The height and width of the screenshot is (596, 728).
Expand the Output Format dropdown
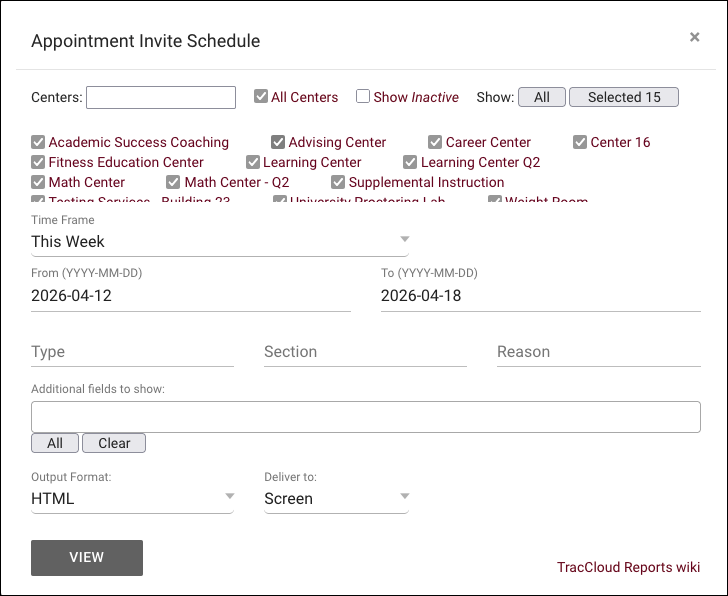pos(132,498)
